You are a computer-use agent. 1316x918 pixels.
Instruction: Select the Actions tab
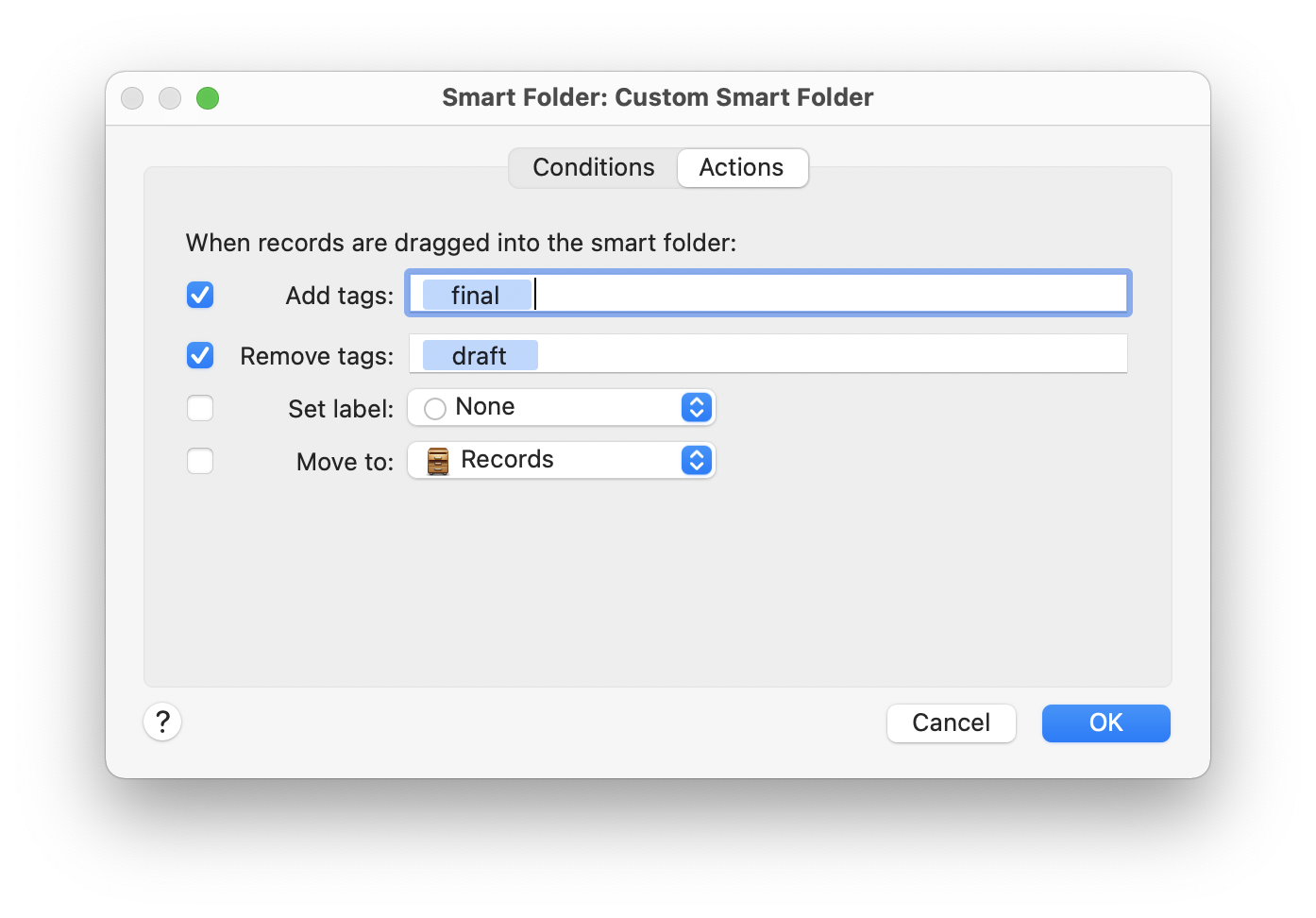(x=742, y=167)
